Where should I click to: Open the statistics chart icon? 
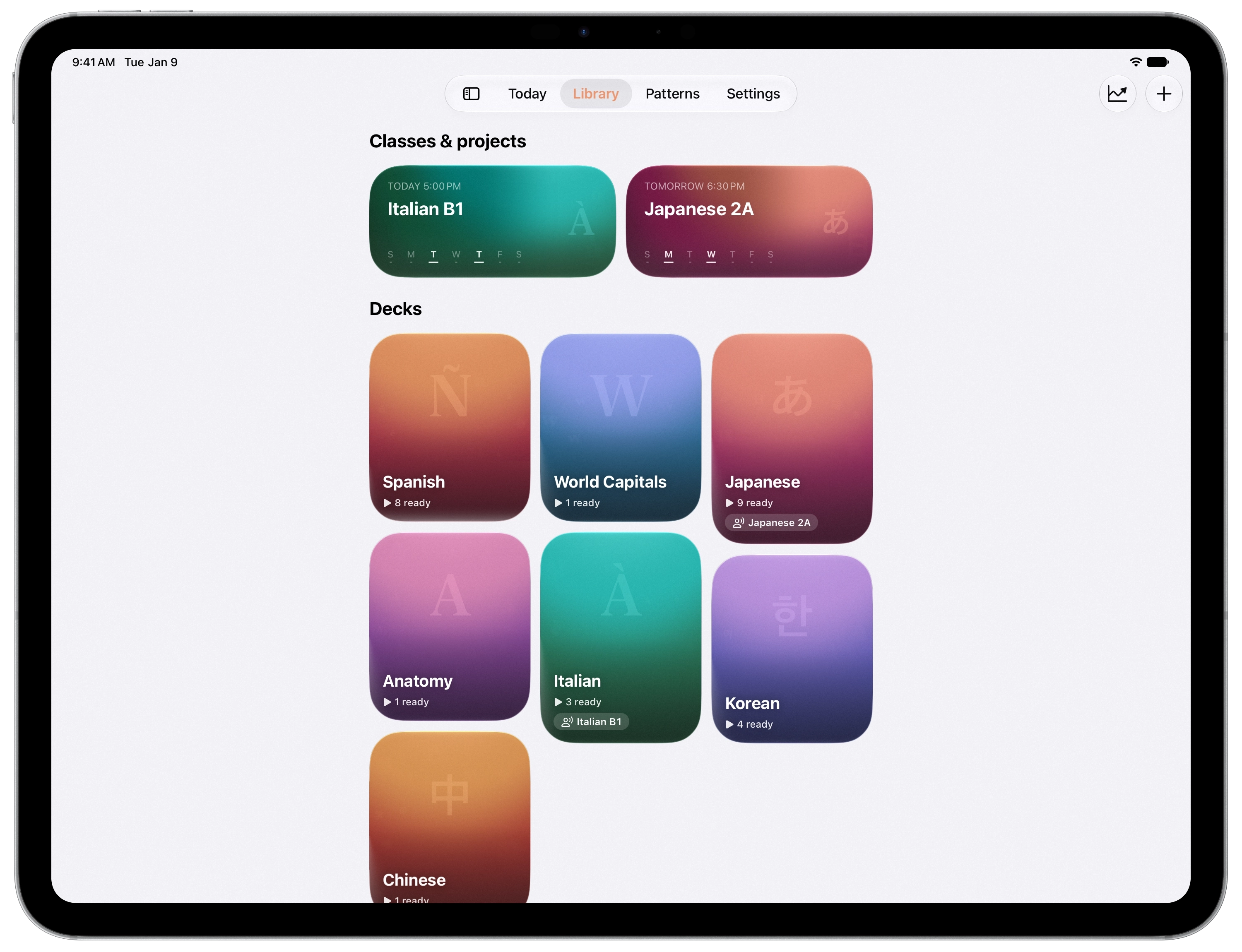coord(1117,94)
